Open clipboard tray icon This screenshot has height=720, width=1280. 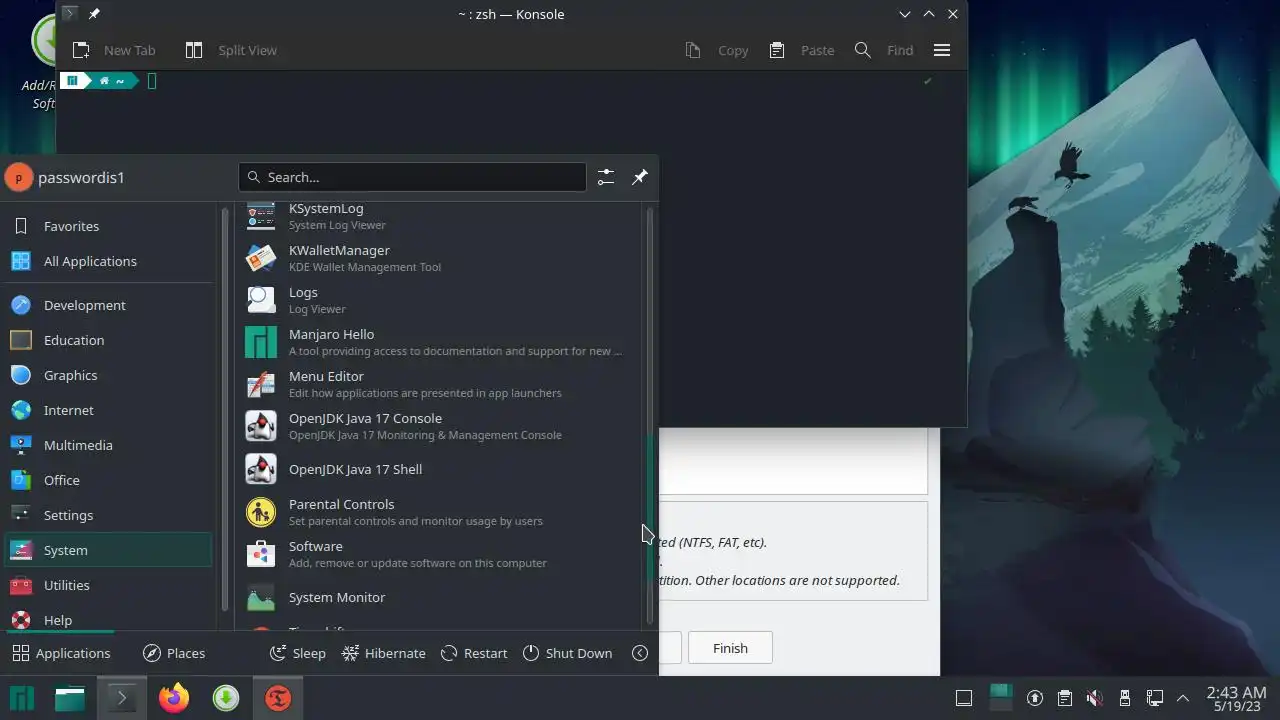1065,698
